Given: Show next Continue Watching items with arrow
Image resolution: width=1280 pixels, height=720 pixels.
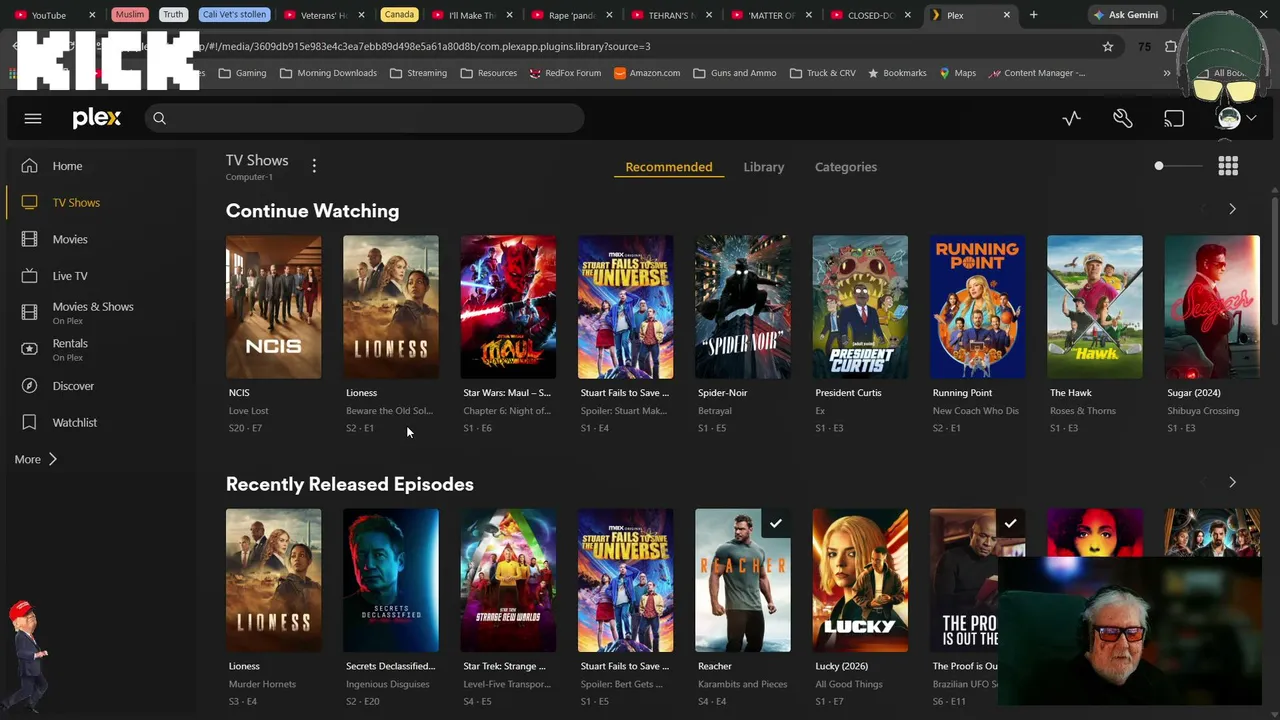Looking at the screenshot, I should (1232, 209).
